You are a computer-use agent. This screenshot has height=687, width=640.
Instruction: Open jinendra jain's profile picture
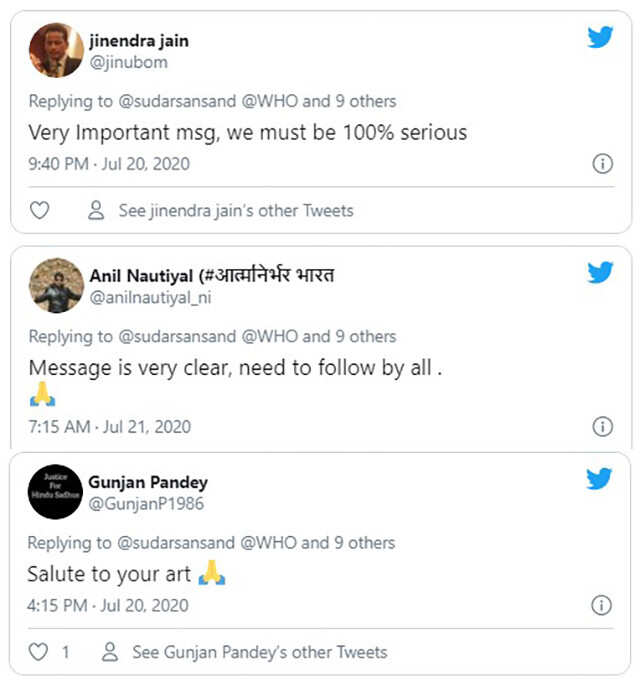pos(55,50)
